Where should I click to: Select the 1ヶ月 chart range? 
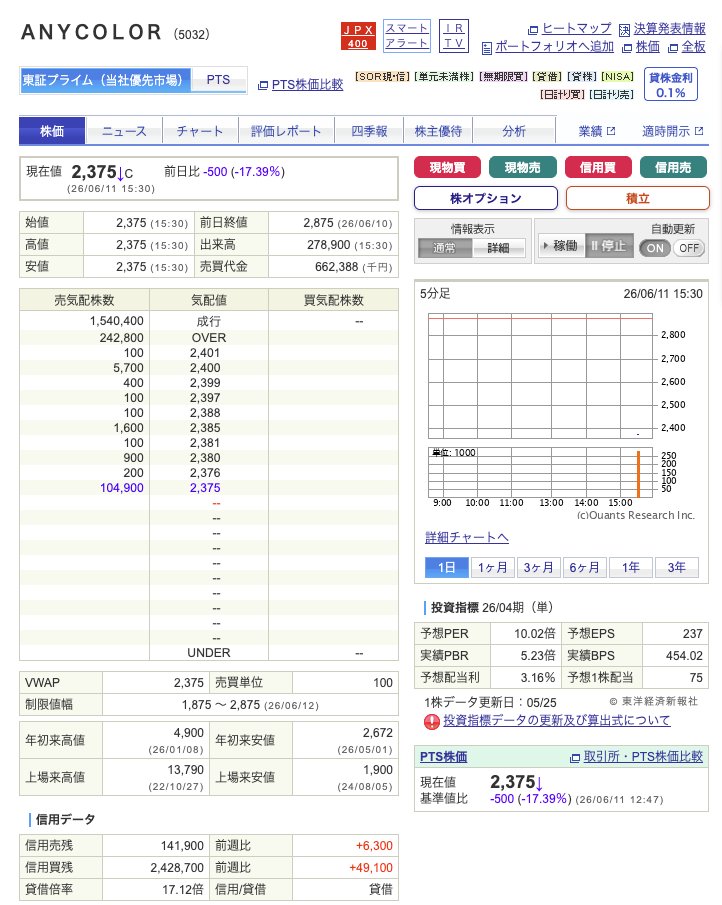(492, 567)
